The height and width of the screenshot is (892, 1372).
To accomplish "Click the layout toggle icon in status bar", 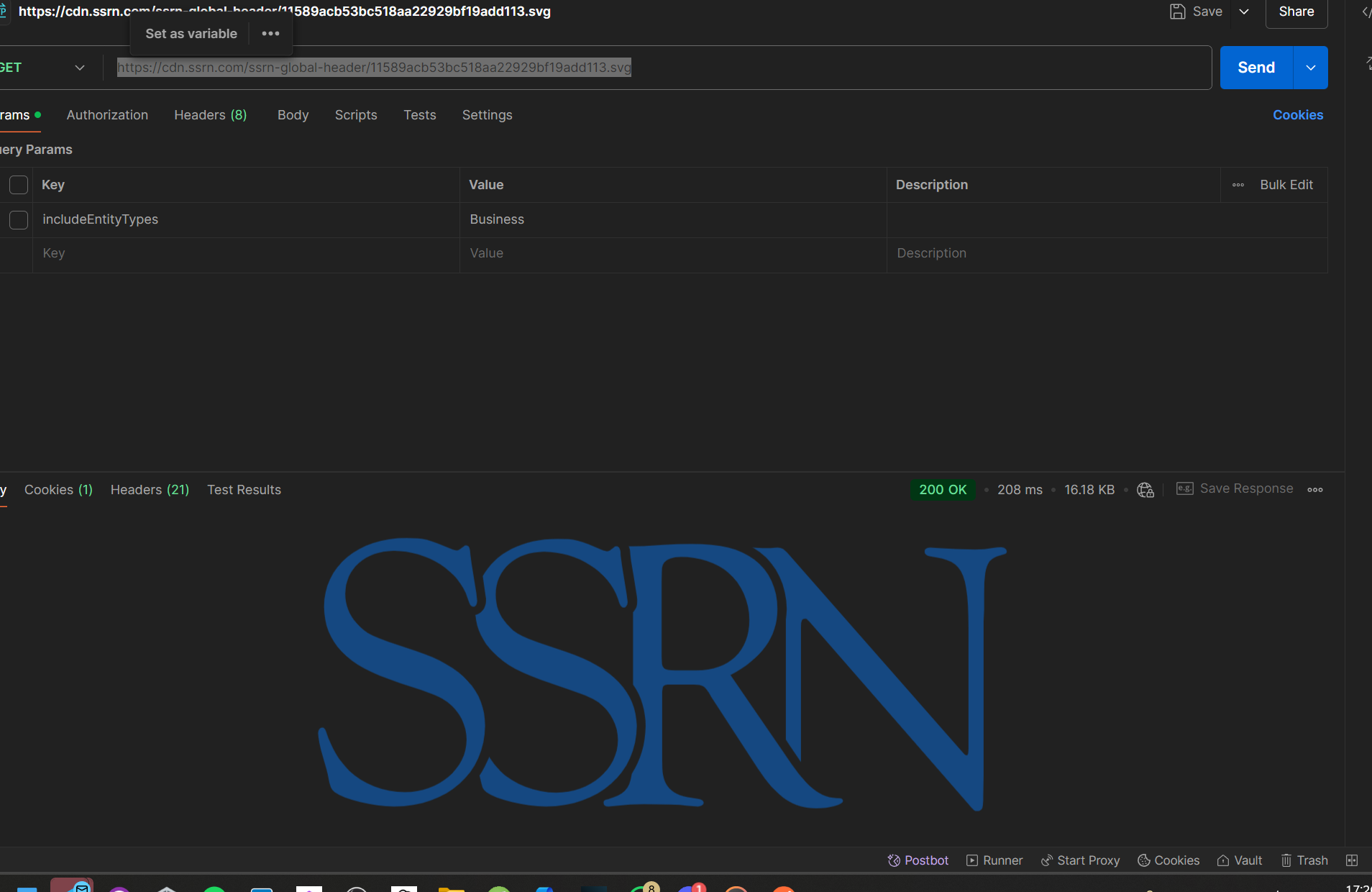I will pyautogui.click(x=1351, y=860).
